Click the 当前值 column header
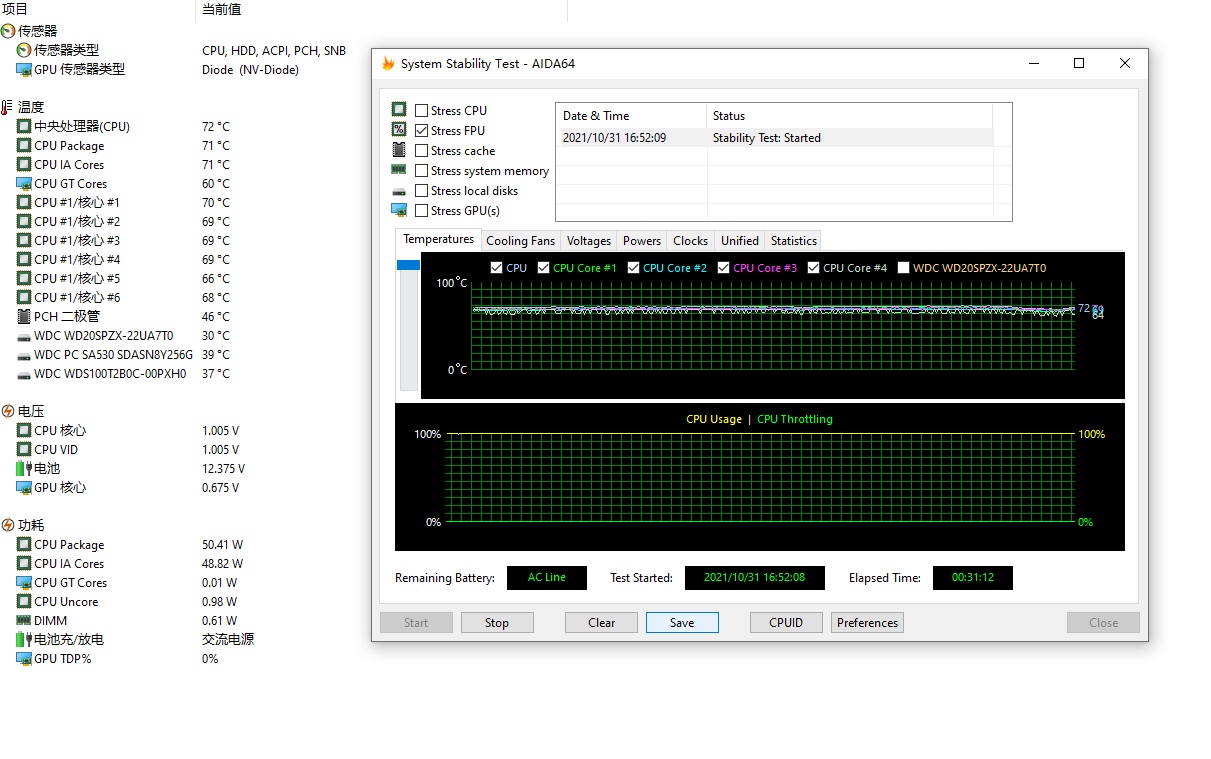The height and width of the screenshot is (759, 1211). click(381, 10)
